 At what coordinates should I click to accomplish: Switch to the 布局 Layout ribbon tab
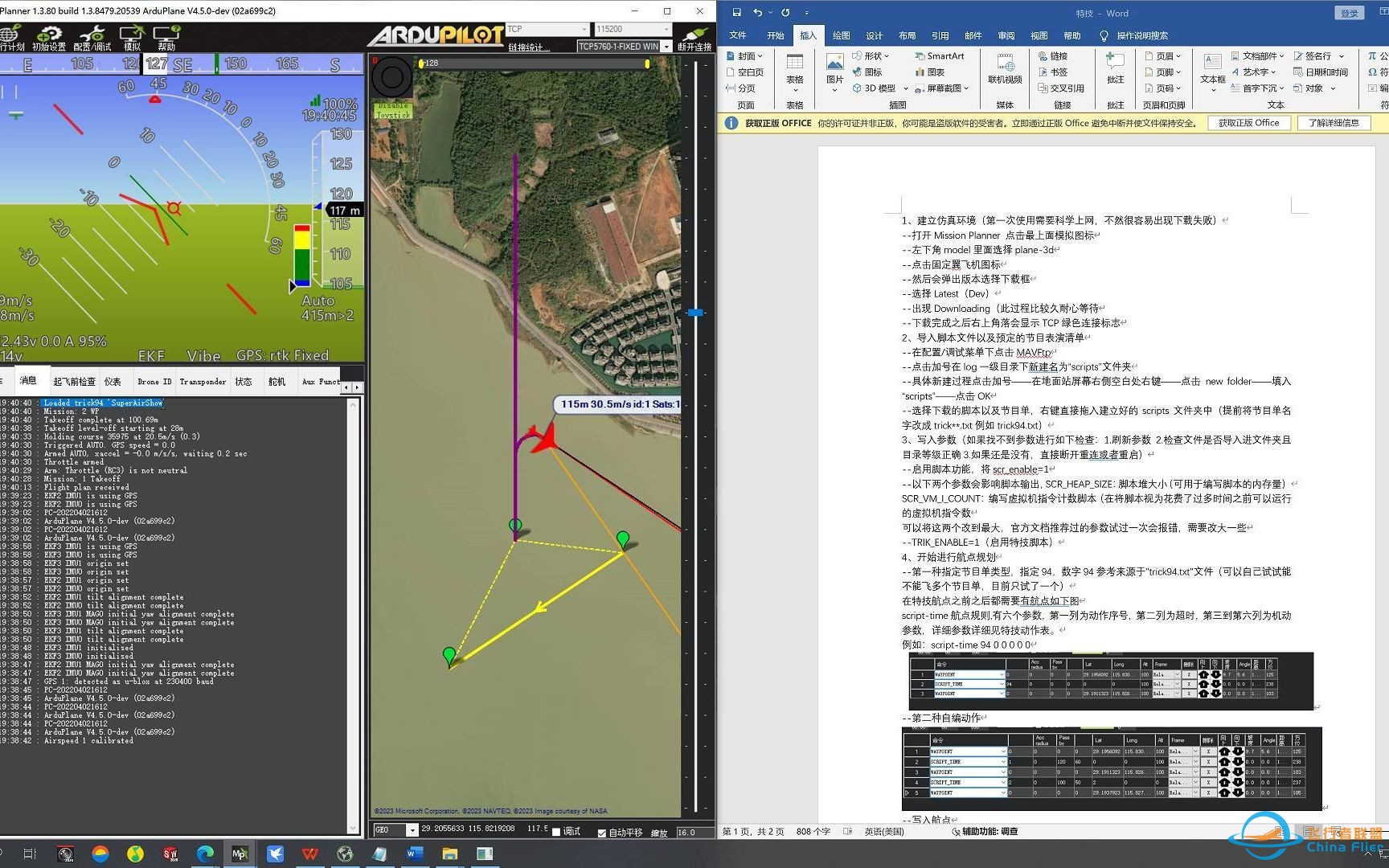pyautogui.click(x=907, y=35)
